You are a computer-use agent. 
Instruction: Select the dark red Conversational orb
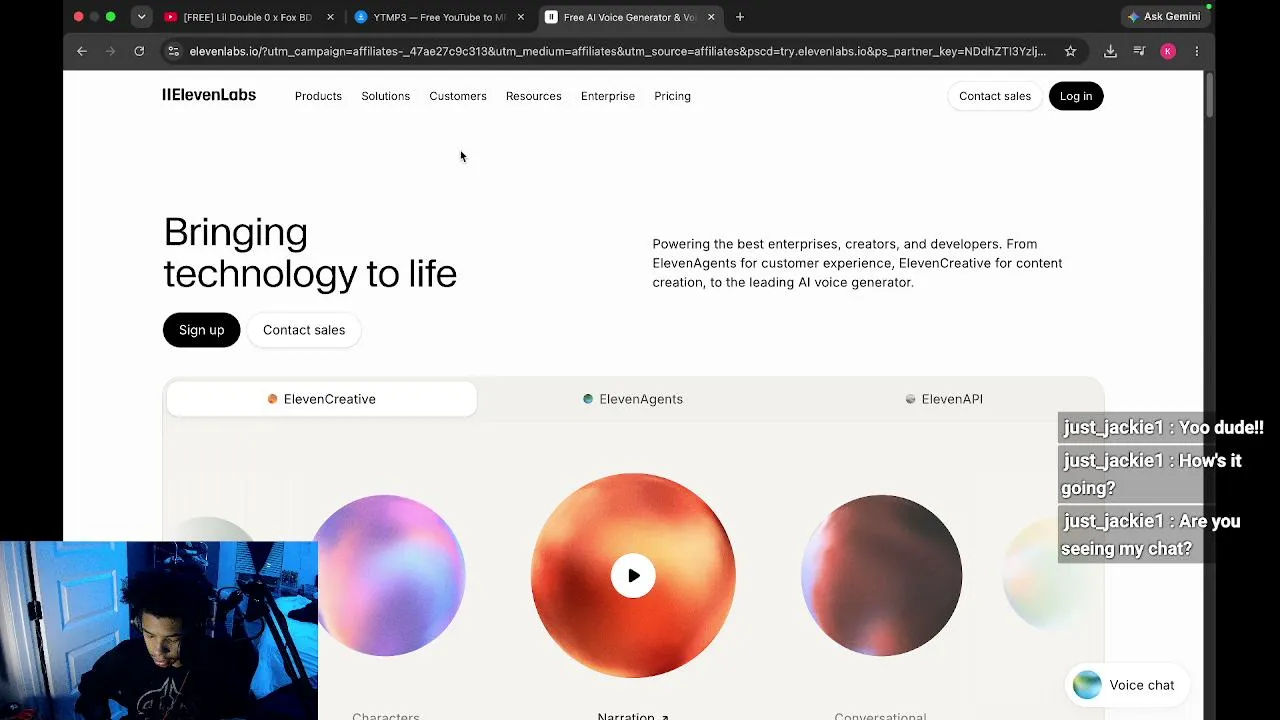click(881, 575)
